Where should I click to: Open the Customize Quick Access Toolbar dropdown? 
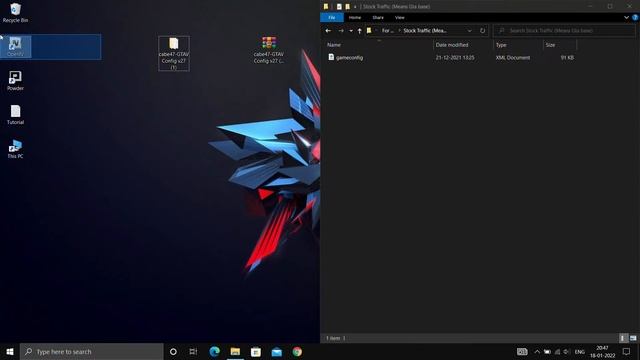click(355, 7)
